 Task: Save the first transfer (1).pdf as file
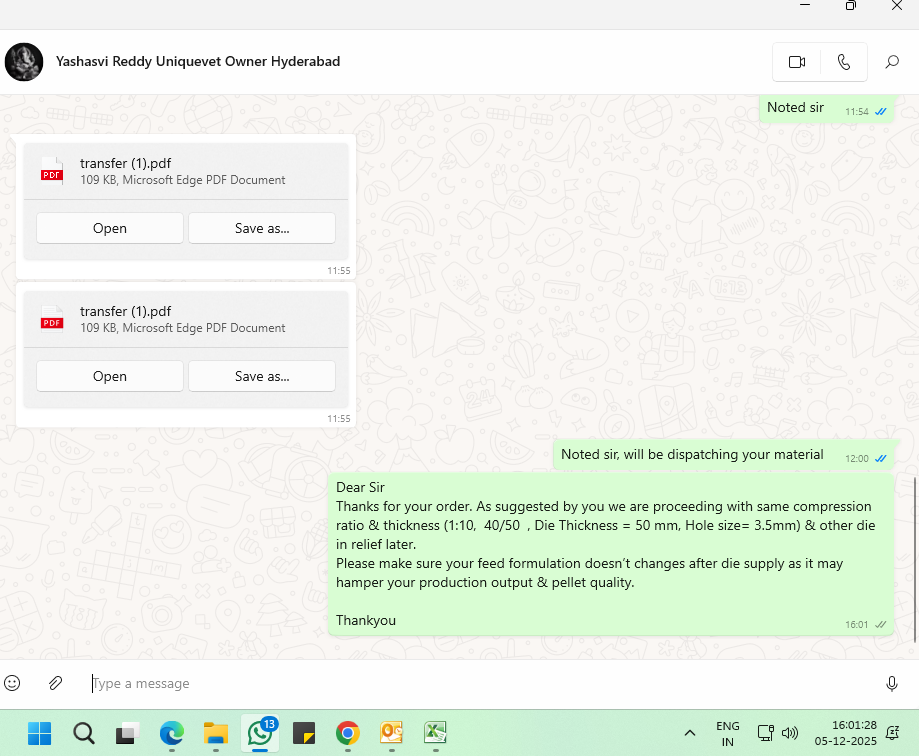click(262, 228)
